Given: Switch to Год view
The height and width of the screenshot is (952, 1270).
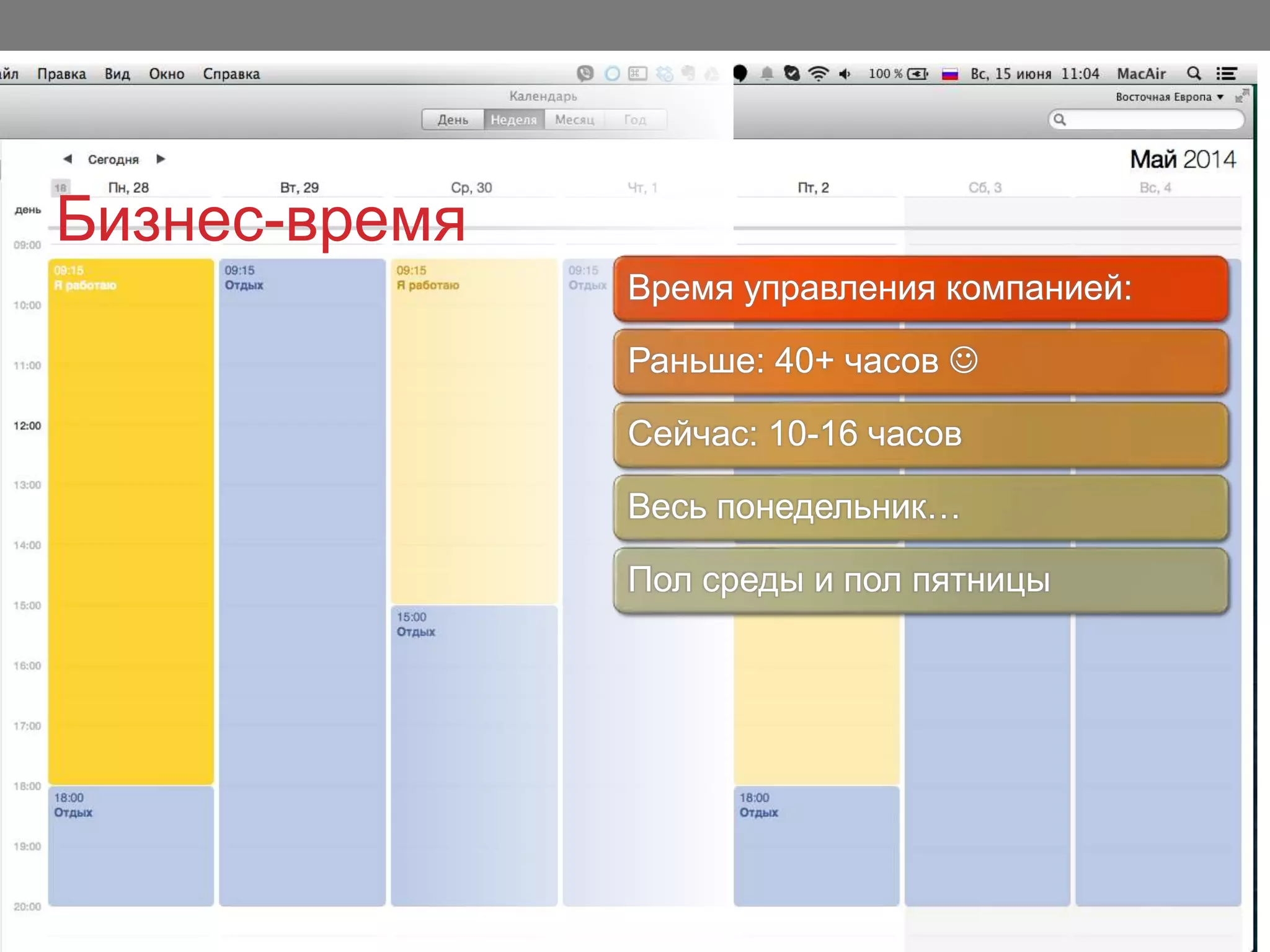Looking at the screenshot, I should tap(635, 120).
